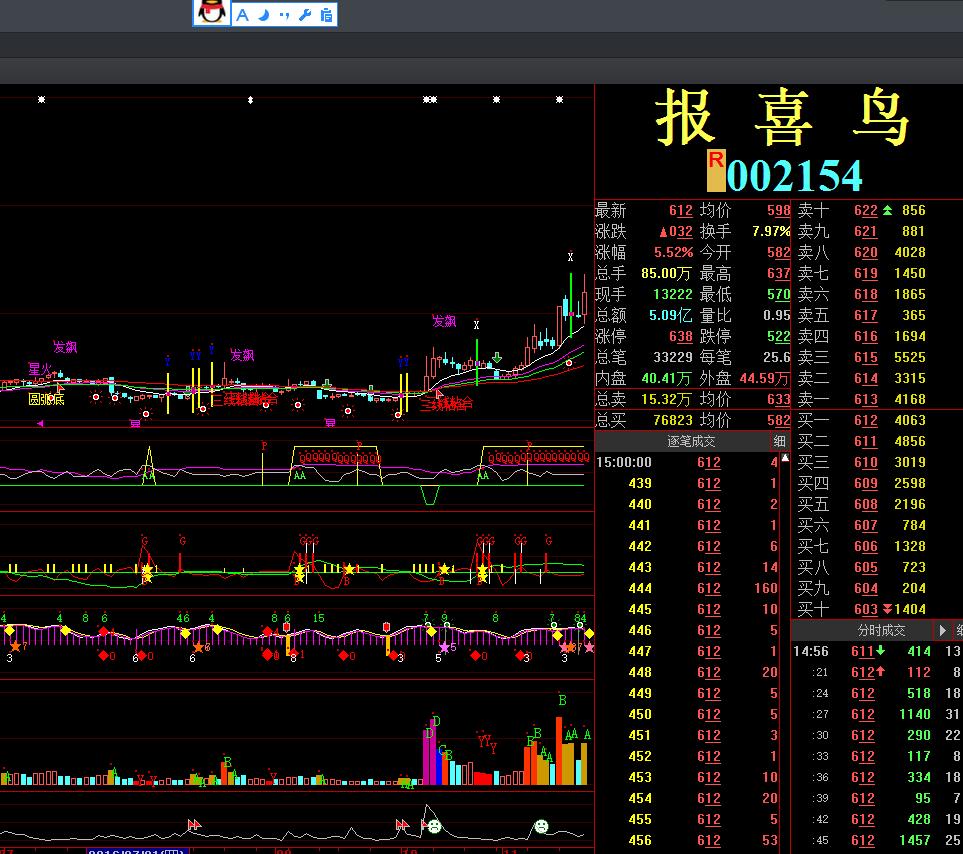Click the 总买 value 76823

click(673, 420)
